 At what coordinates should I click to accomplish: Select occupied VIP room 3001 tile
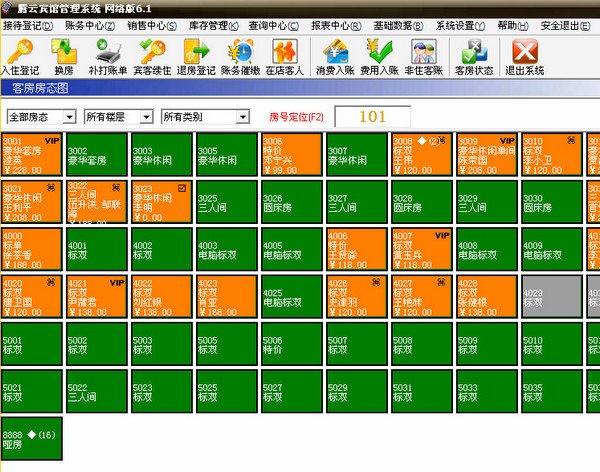pyautogui.click(x=31, y=155)
